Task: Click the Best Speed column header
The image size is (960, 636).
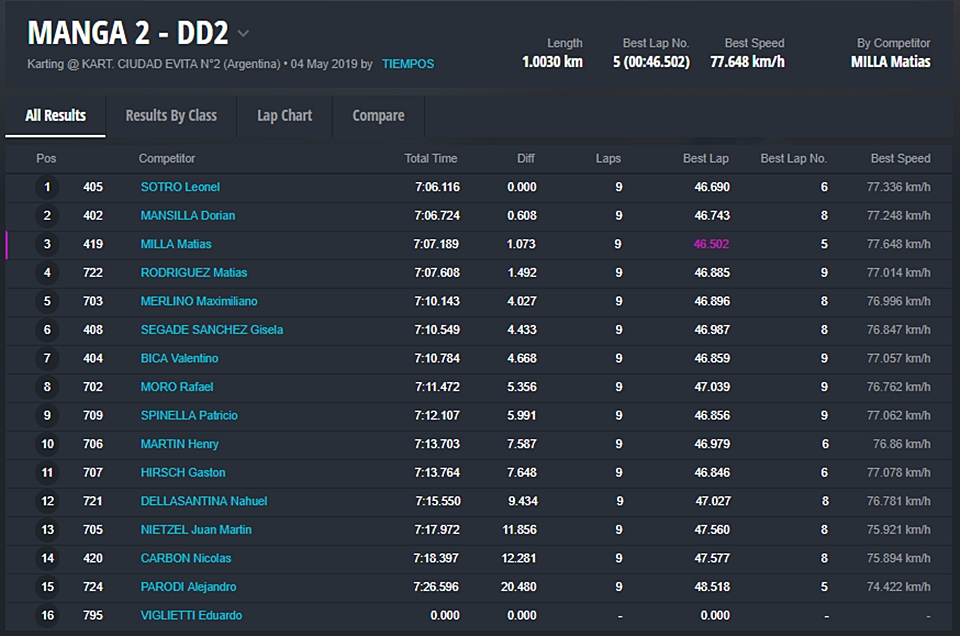Action: tap(900, 159)
